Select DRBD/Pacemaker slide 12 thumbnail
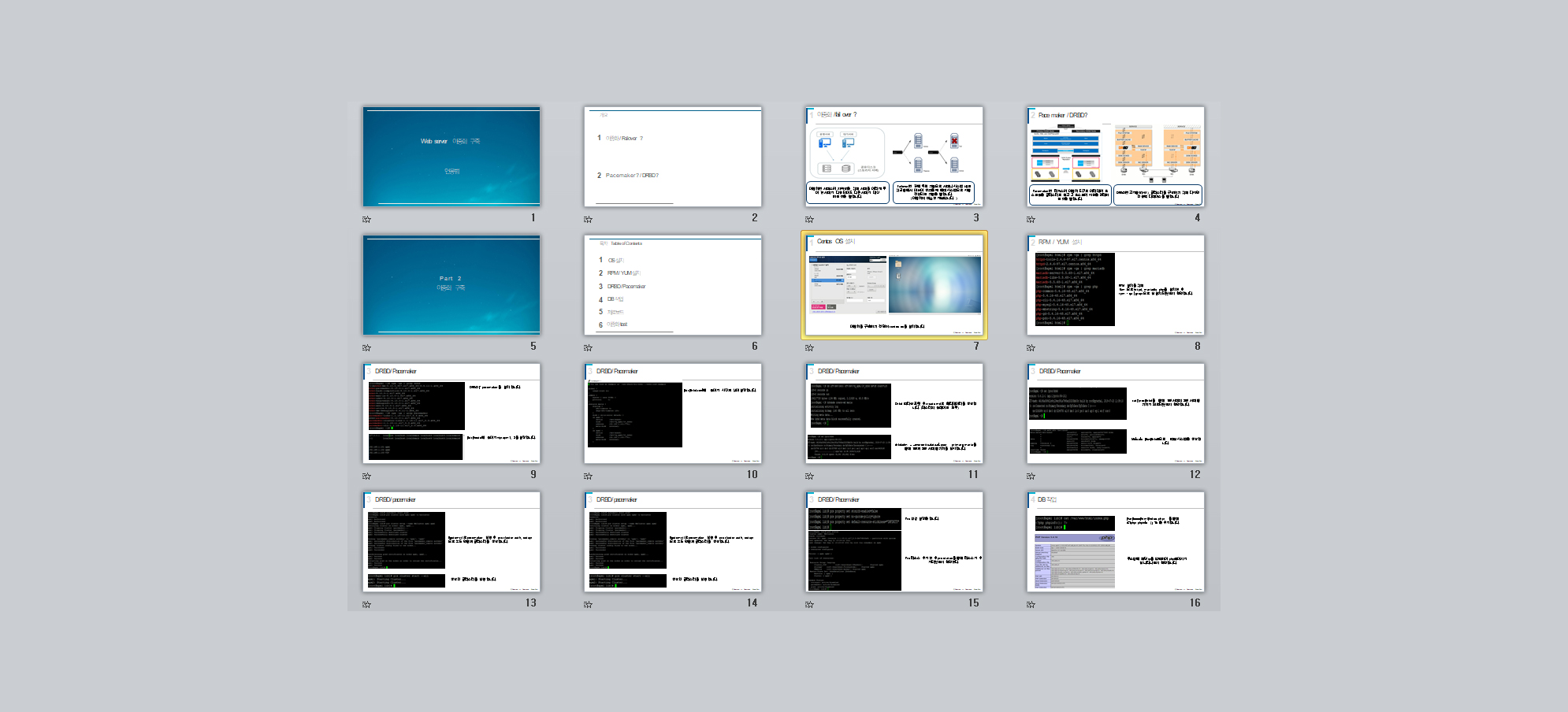Screen dimensions: 1568x712 [1116, 413]
